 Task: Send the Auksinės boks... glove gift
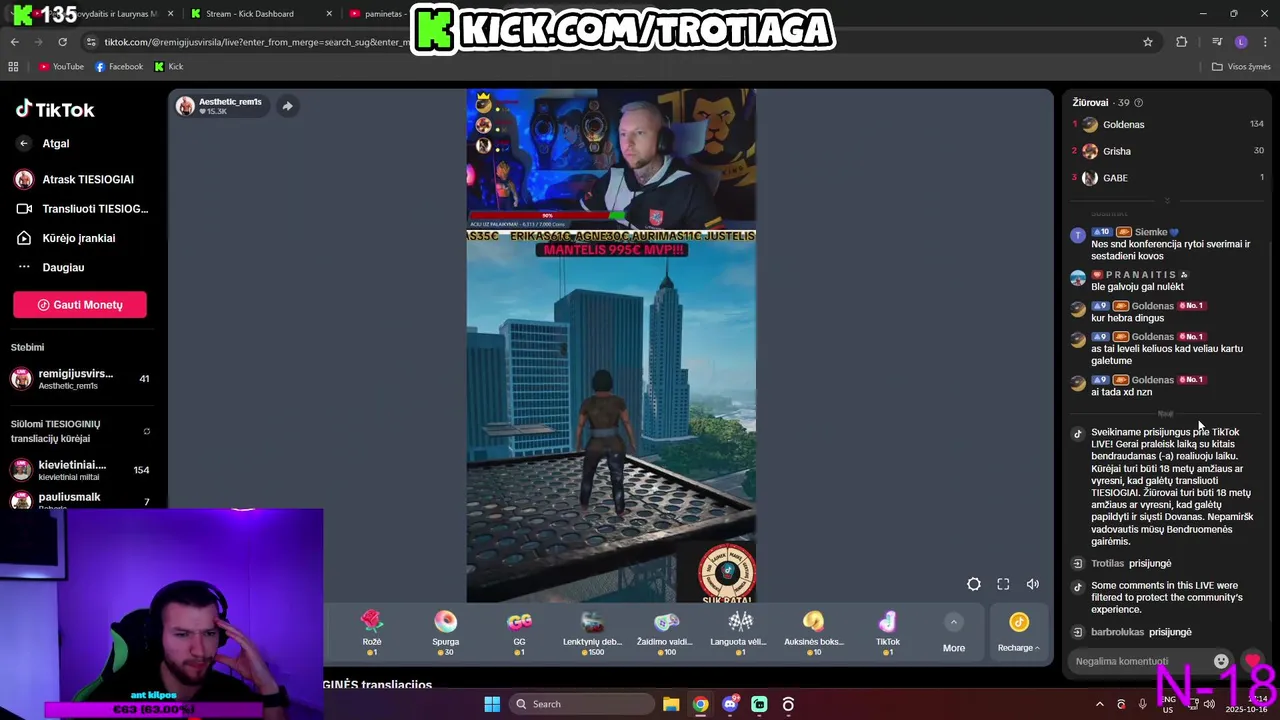coord(814,633)
